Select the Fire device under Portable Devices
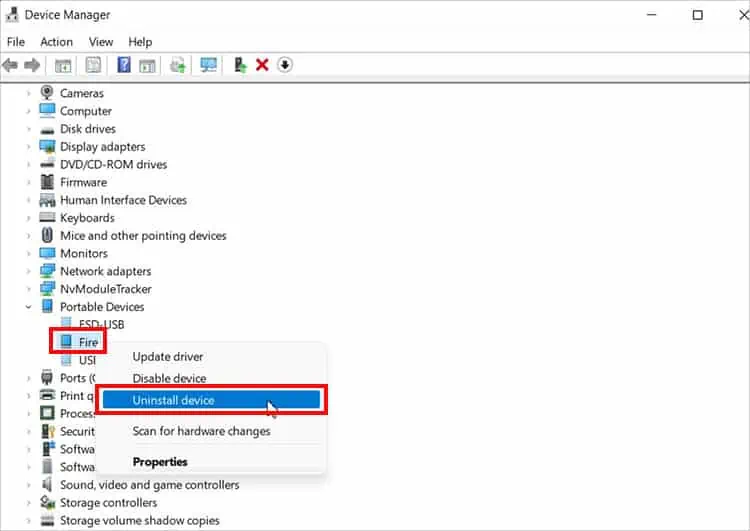This screenshot has height=531, width=750. [x=88, y=342]
